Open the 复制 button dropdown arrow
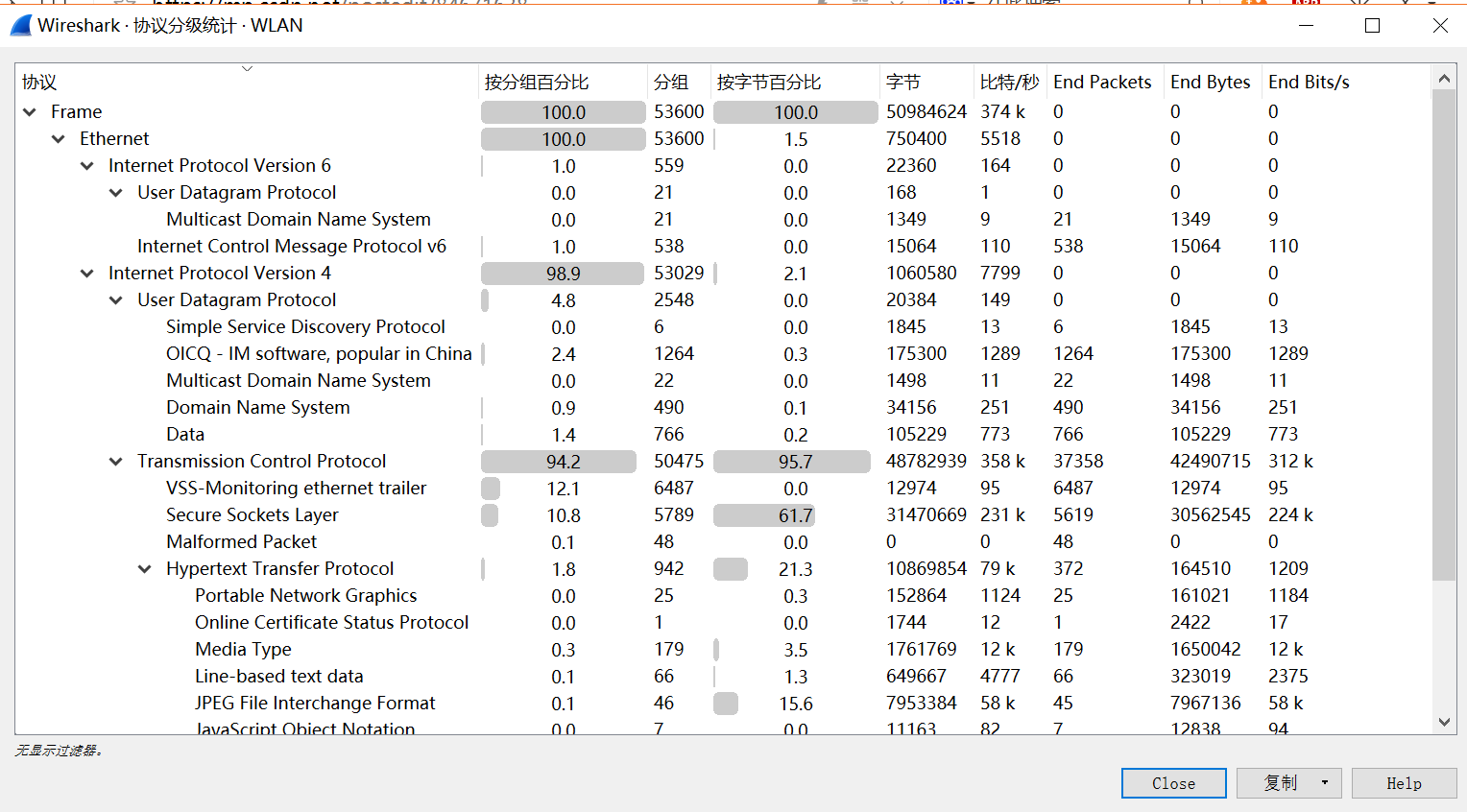Screen dimensions: 1467x812 pos(1325,783)
